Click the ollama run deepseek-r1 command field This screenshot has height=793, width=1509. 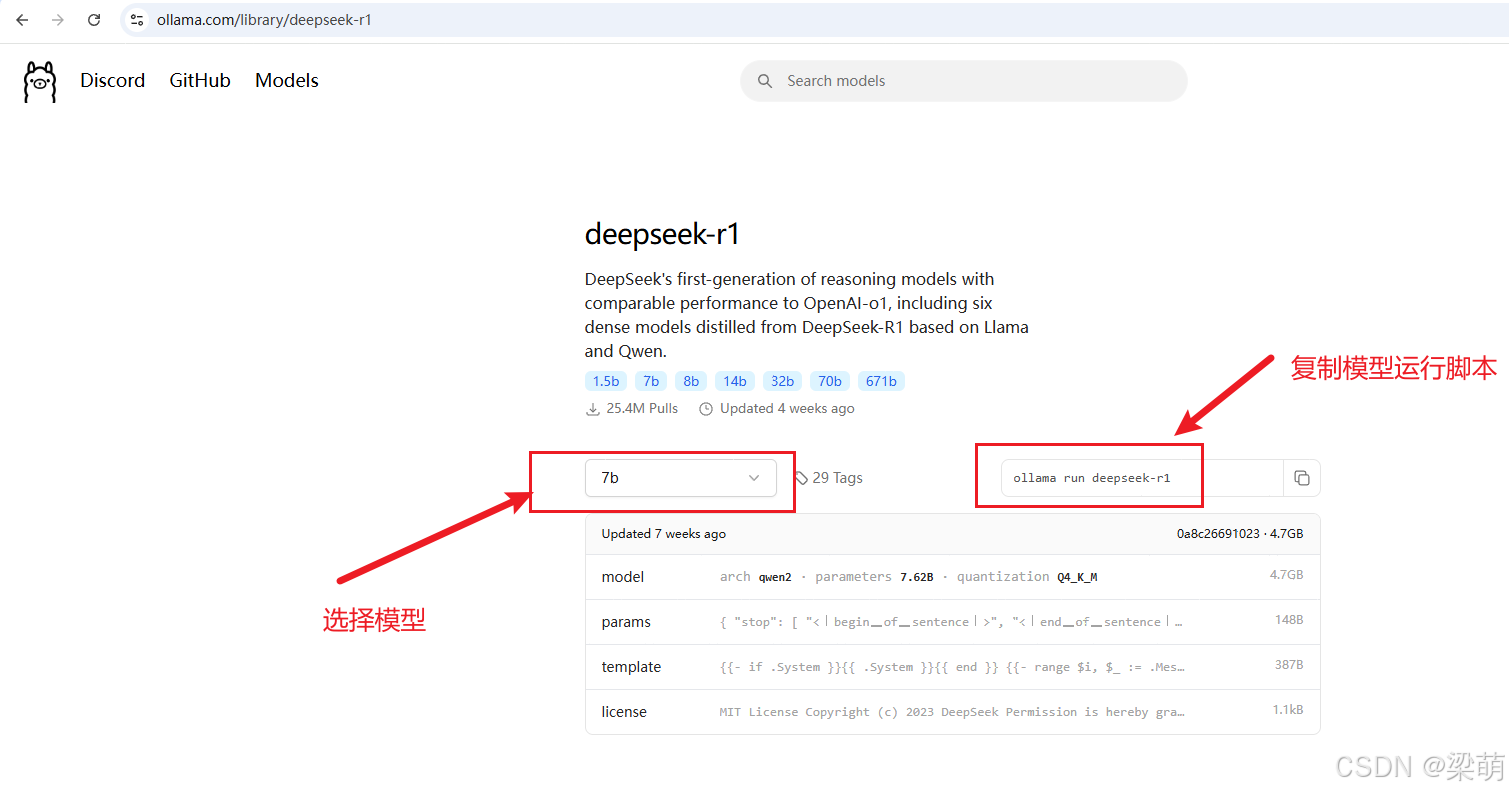point(1142,478)
